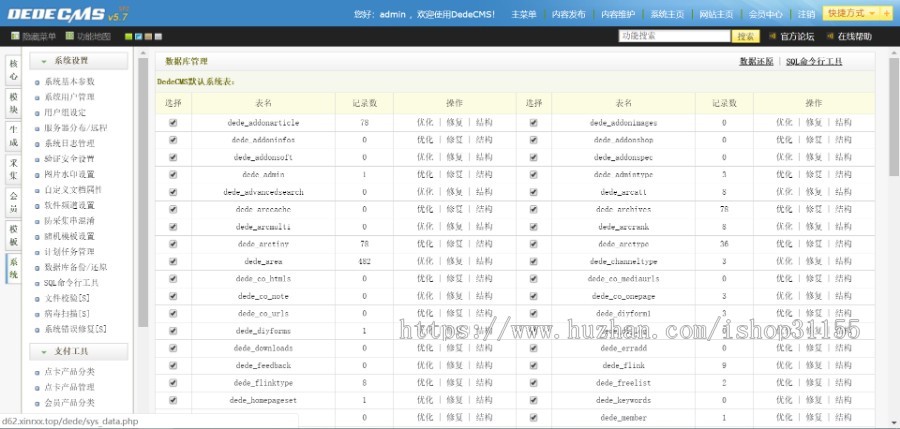Click the dede_advancedsearch table name
This screenshot has width=900, height=429.
263,192
